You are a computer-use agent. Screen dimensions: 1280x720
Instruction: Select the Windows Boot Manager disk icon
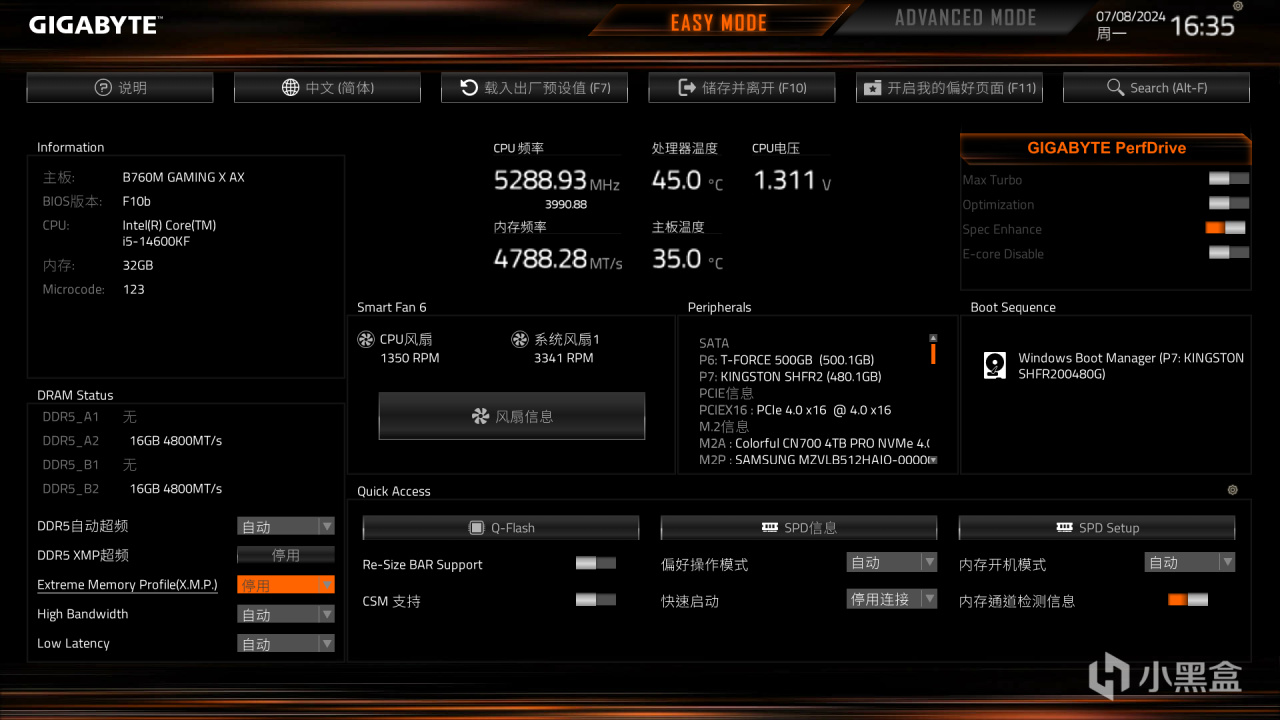point(994,365)
